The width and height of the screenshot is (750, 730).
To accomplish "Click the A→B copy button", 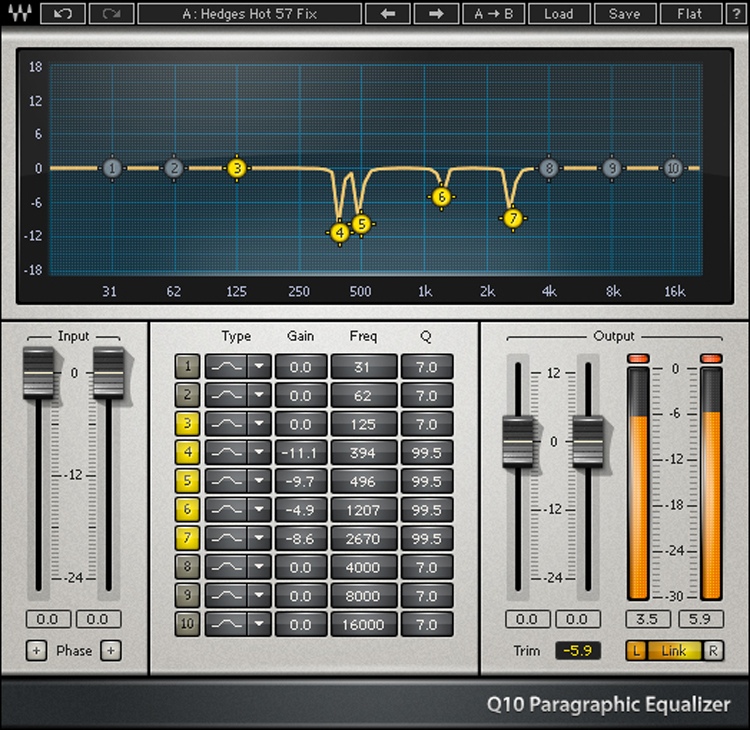I will pos(495,14).
